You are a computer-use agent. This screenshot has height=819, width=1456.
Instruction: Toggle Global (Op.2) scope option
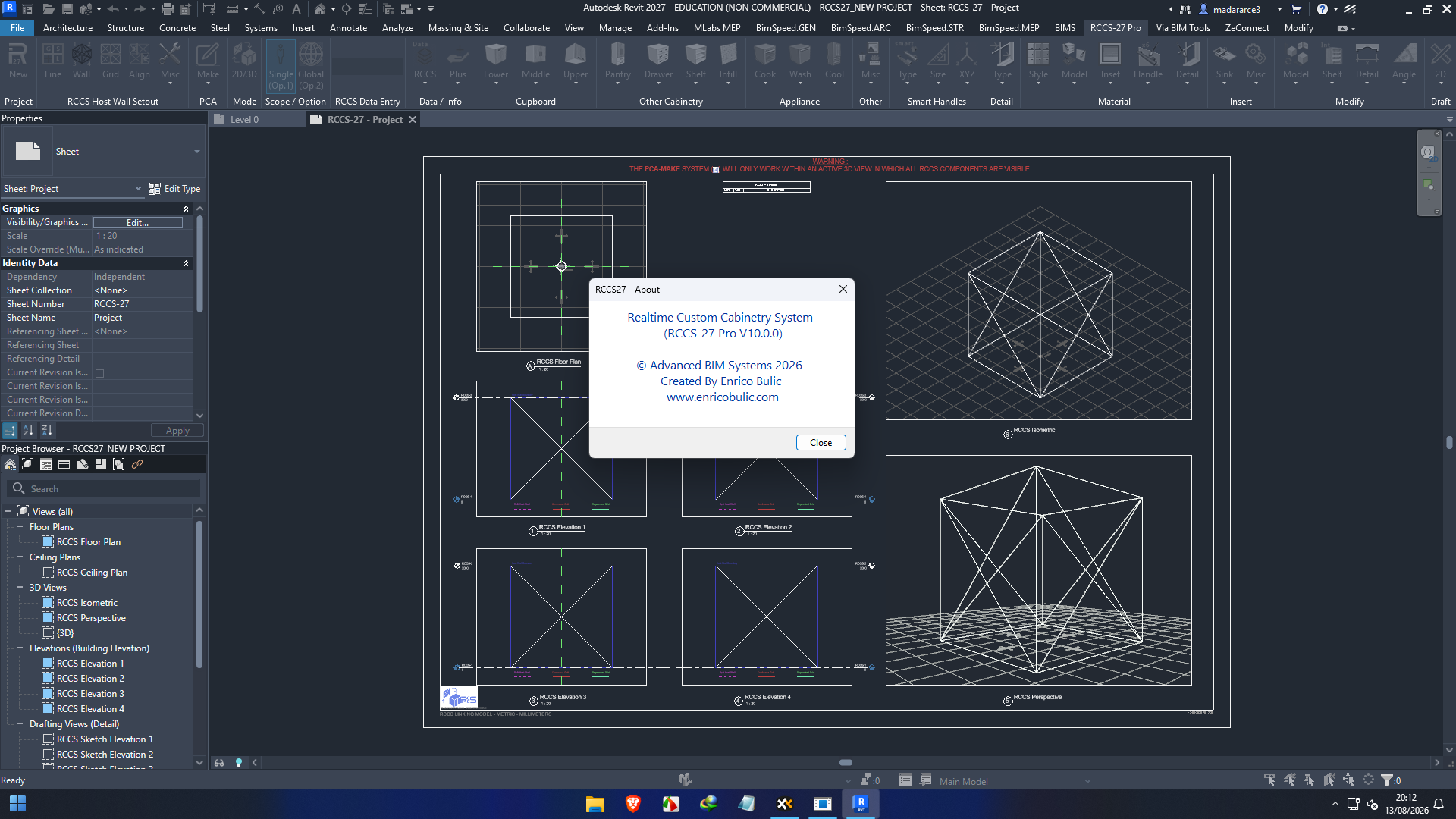[311, 65]
